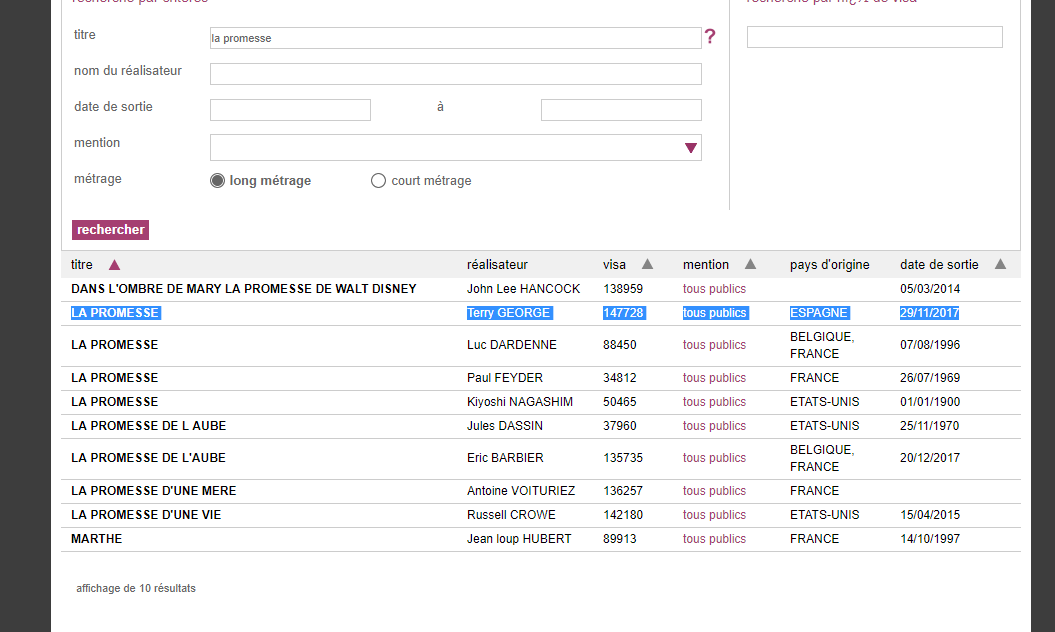Select title DANS L'OMBRE DE MARY LA PROMESSE DE WALT DISNEY

244,289
